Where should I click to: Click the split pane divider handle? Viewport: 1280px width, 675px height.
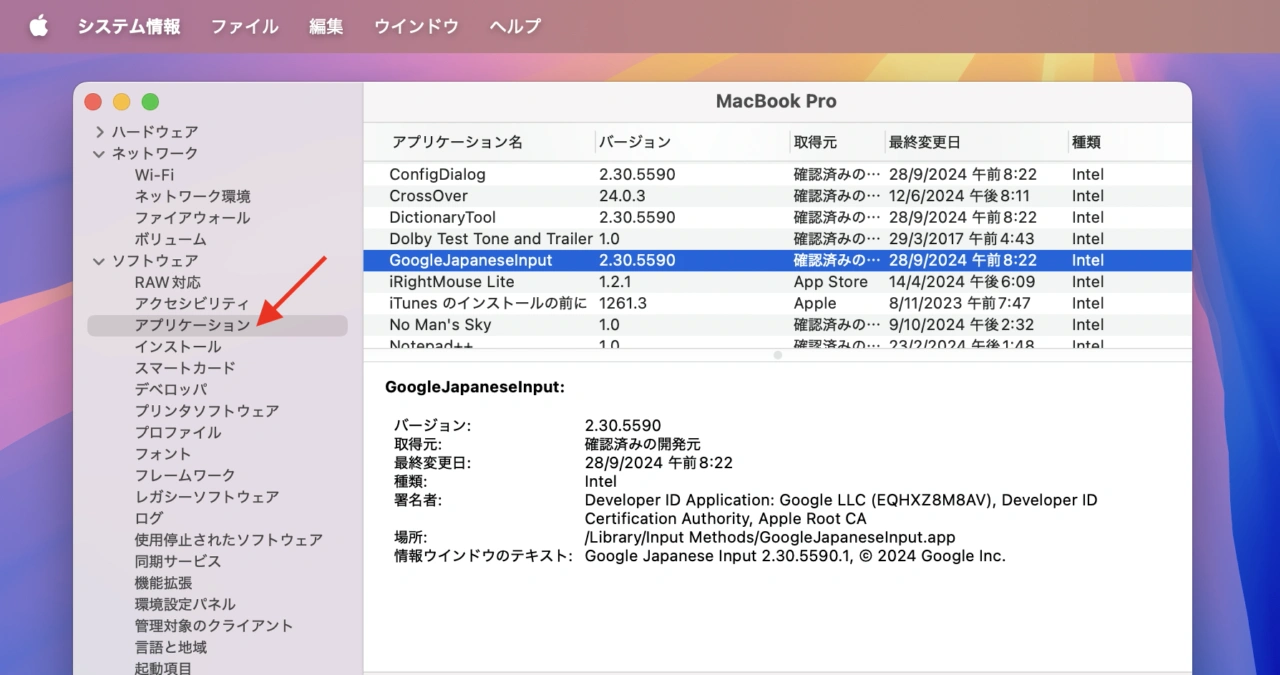tap(777, 355)
